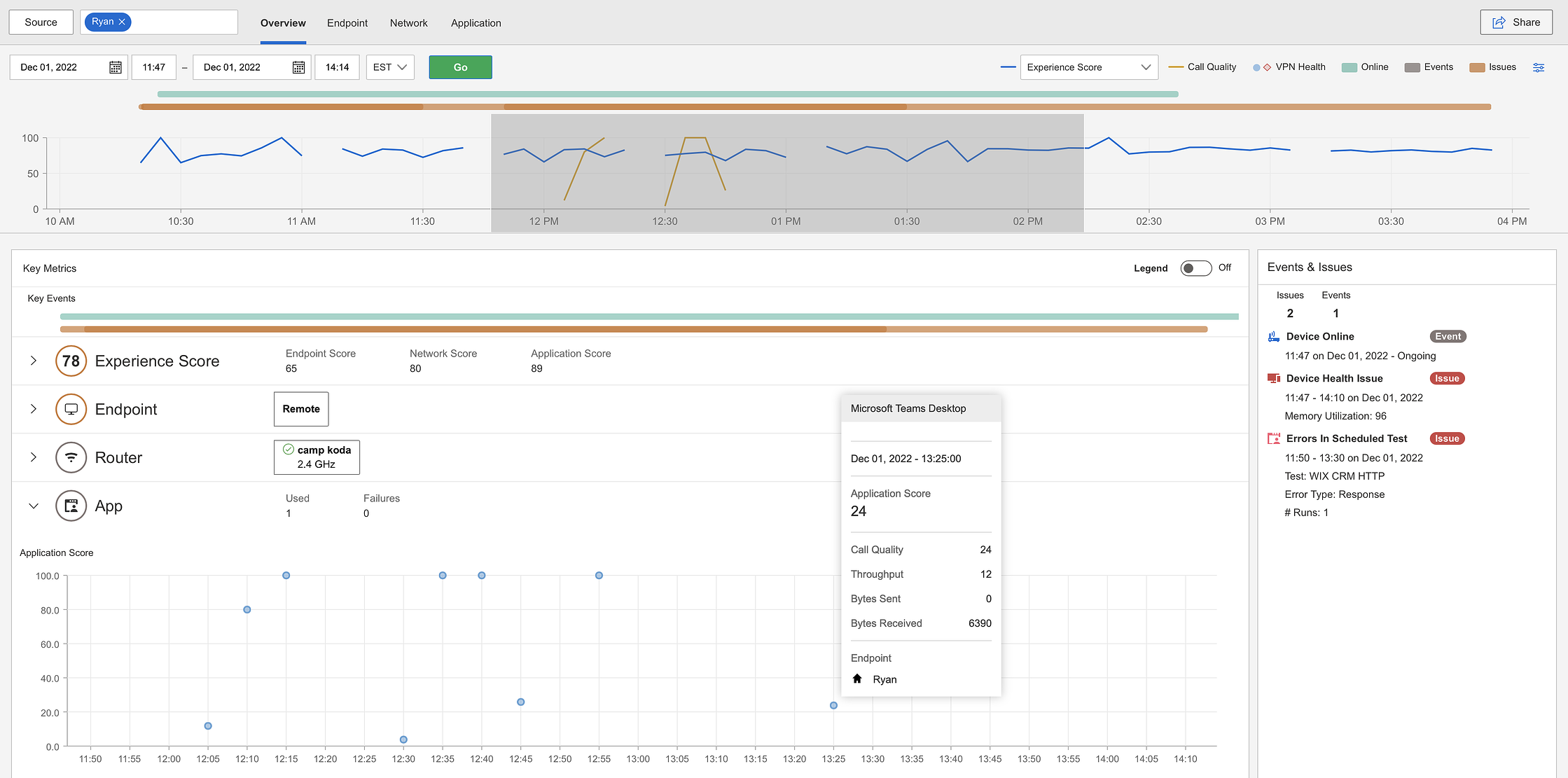Viewport: 1568px width, 778px height.
Task: Click the end time field 14:14
Action: pyautogui.click(x=337, y=67)
